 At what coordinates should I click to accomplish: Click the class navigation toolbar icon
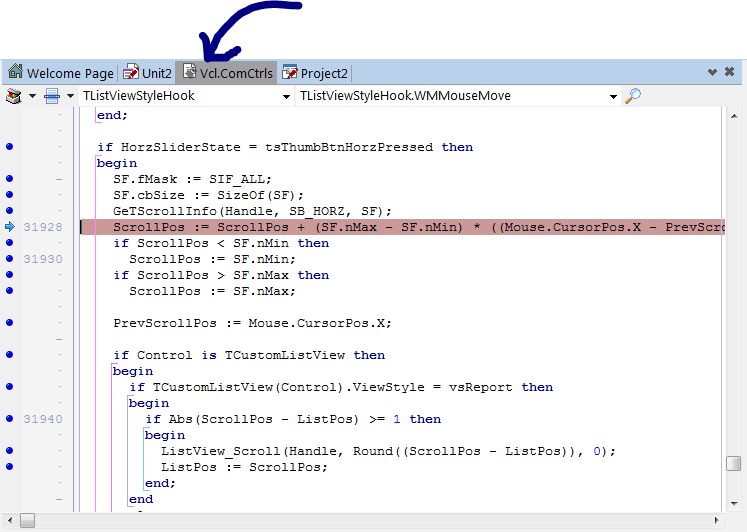14,96
